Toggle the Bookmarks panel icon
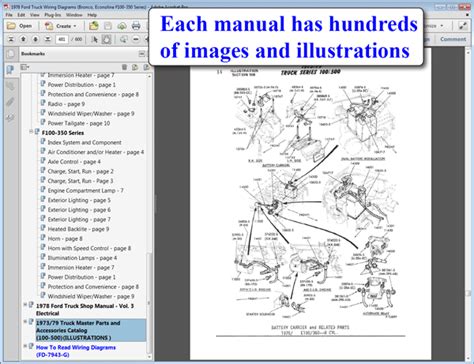This screenshot has height=364, width=474. [11, 70]
